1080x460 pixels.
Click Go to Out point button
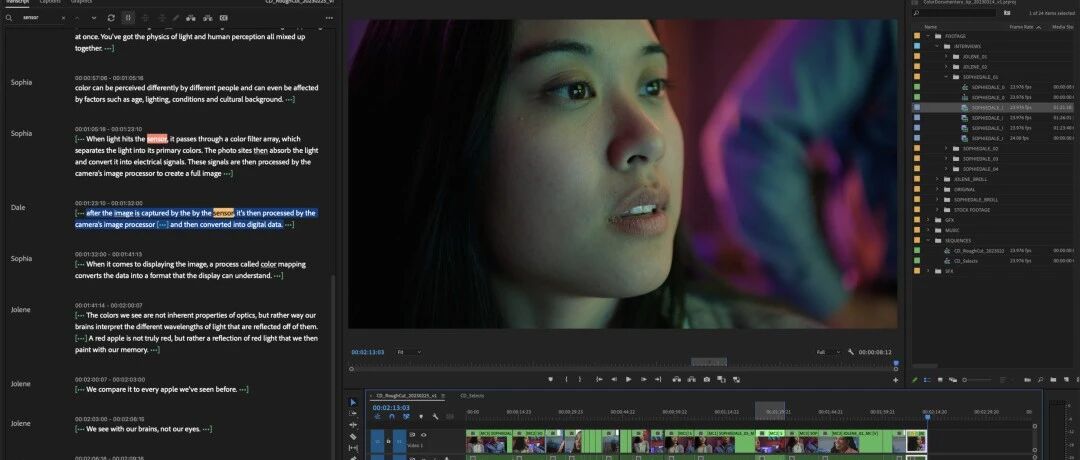tap(658, 379)
